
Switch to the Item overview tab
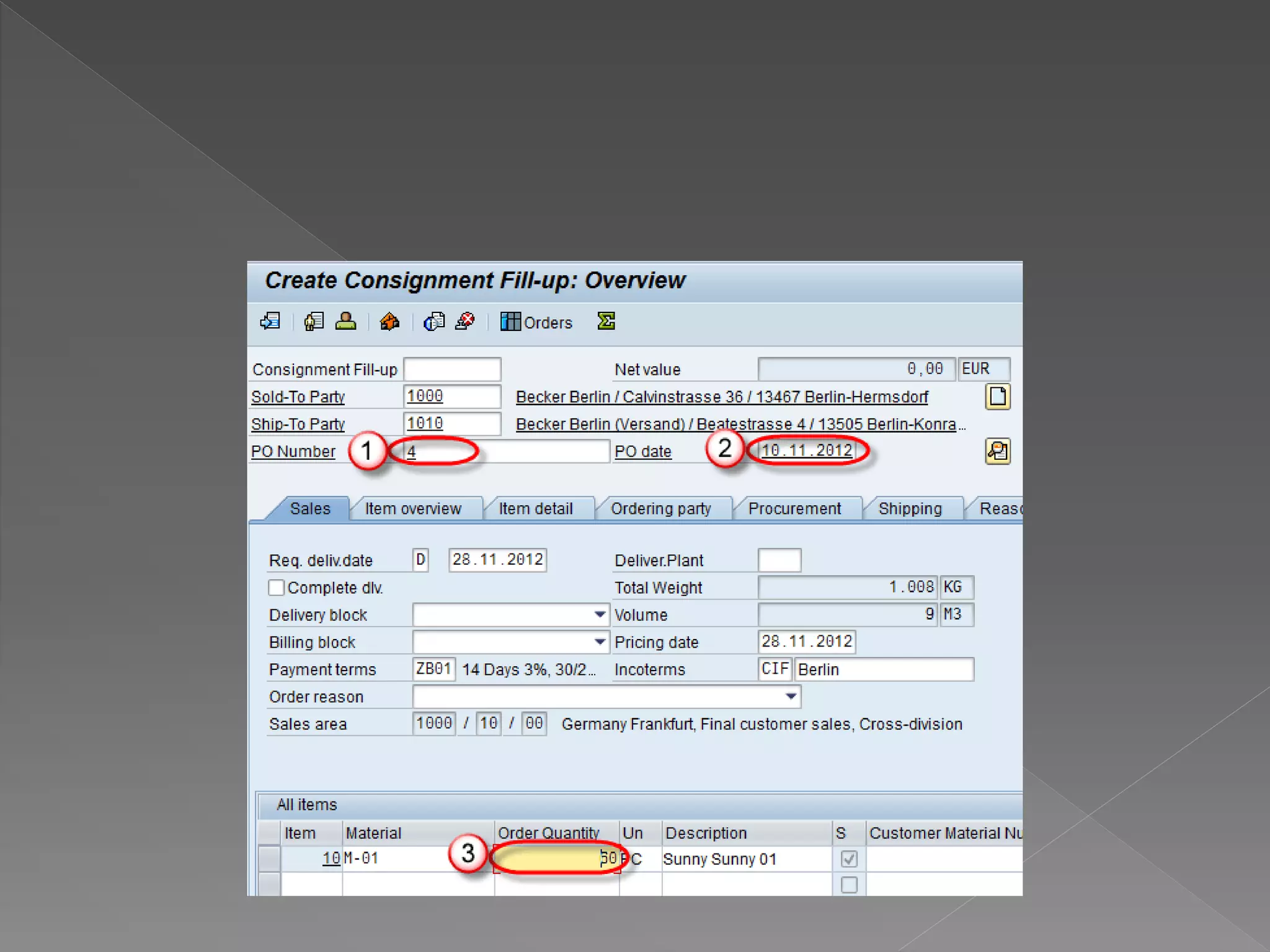point(413,509)
